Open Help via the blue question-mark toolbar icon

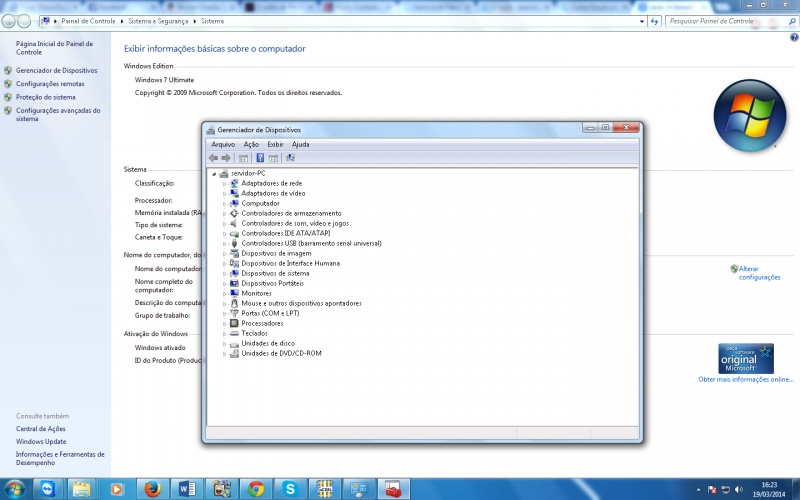[x=260, y=158]
